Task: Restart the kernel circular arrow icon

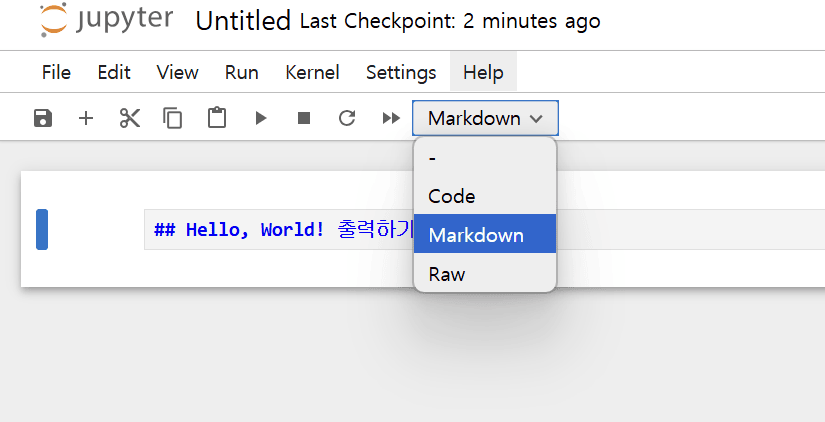Action: click(x=347, y=118)
